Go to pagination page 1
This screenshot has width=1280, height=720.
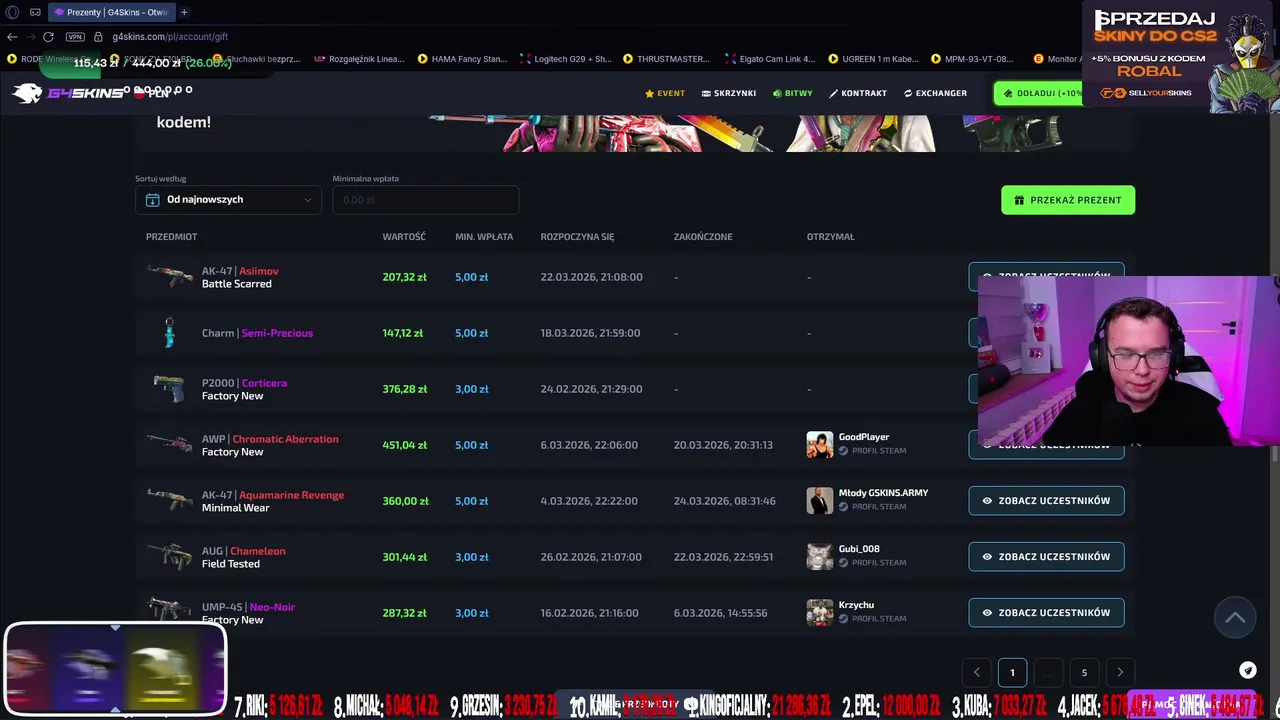1012,672
